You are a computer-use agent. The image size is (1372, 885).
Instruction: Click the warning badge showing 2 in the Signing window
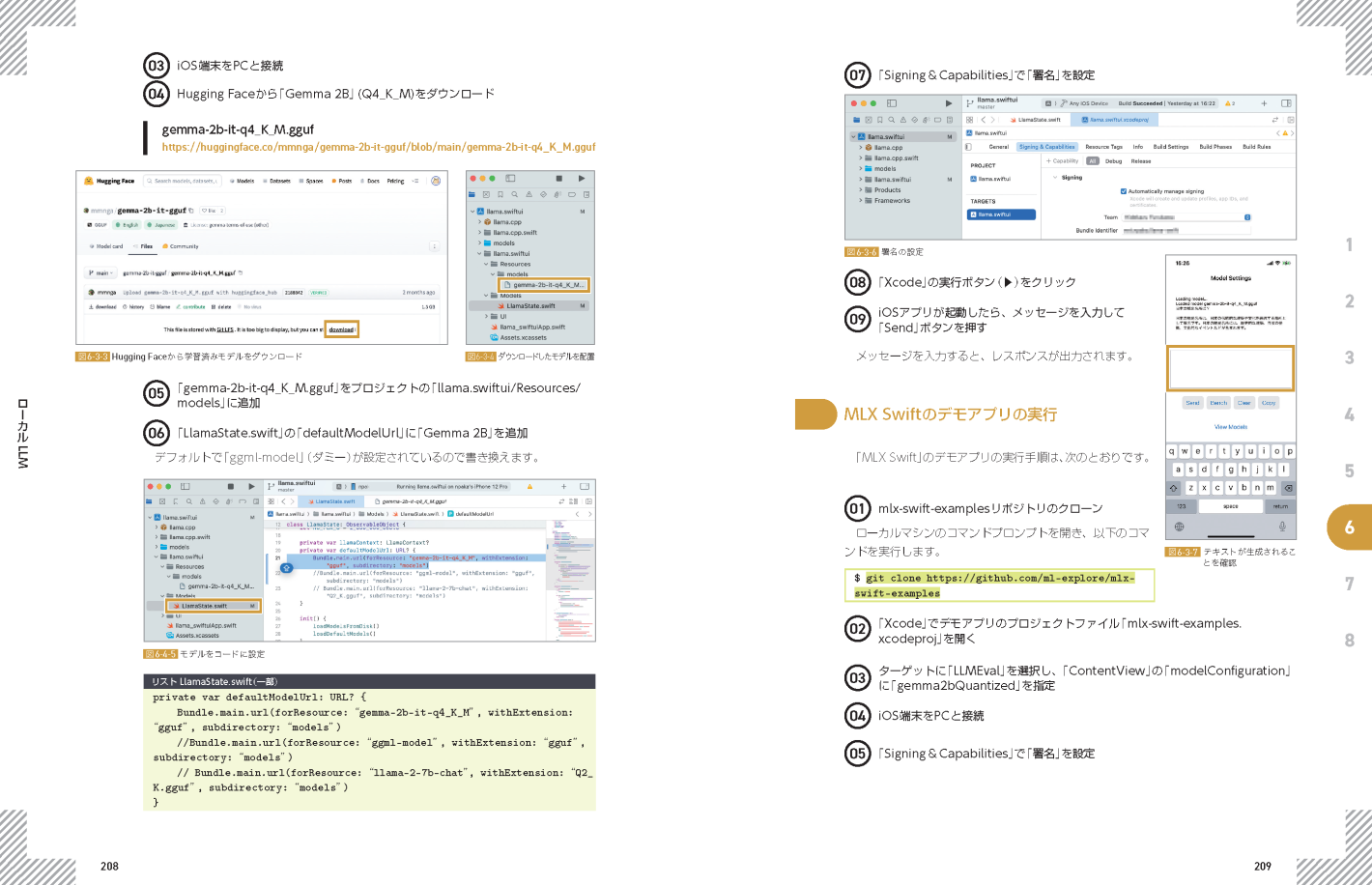(1230, 103)
